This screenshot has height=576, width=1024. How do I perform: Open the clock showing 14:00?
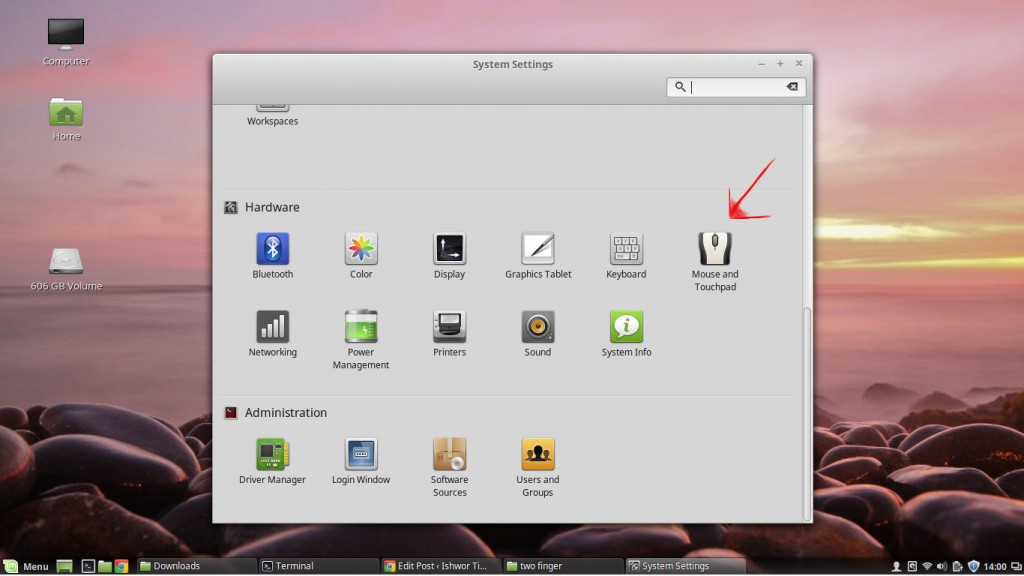(x=995, y=566)
